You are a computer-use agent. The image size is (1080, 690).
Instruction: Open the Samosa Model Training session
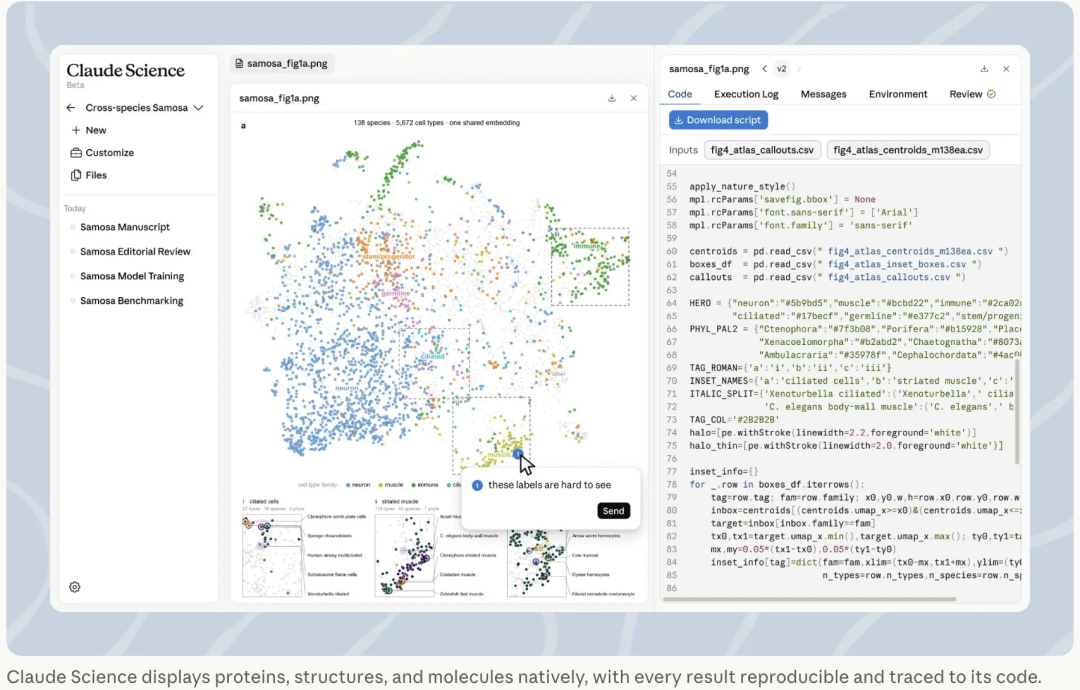[x=132, y=276]
